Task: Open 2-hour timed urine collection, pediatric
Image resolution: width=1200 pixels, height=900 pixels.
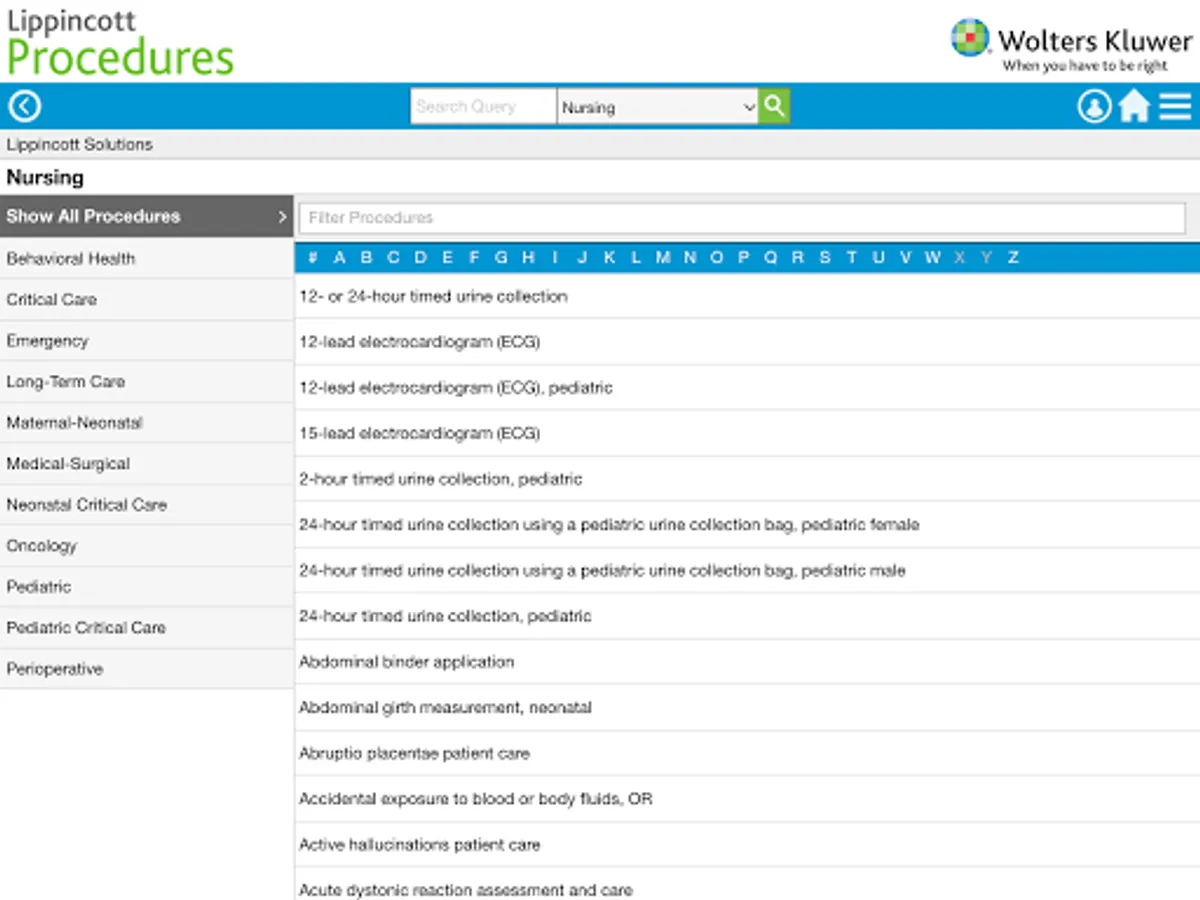Action: pyautogui.click(x=747, y=479)
